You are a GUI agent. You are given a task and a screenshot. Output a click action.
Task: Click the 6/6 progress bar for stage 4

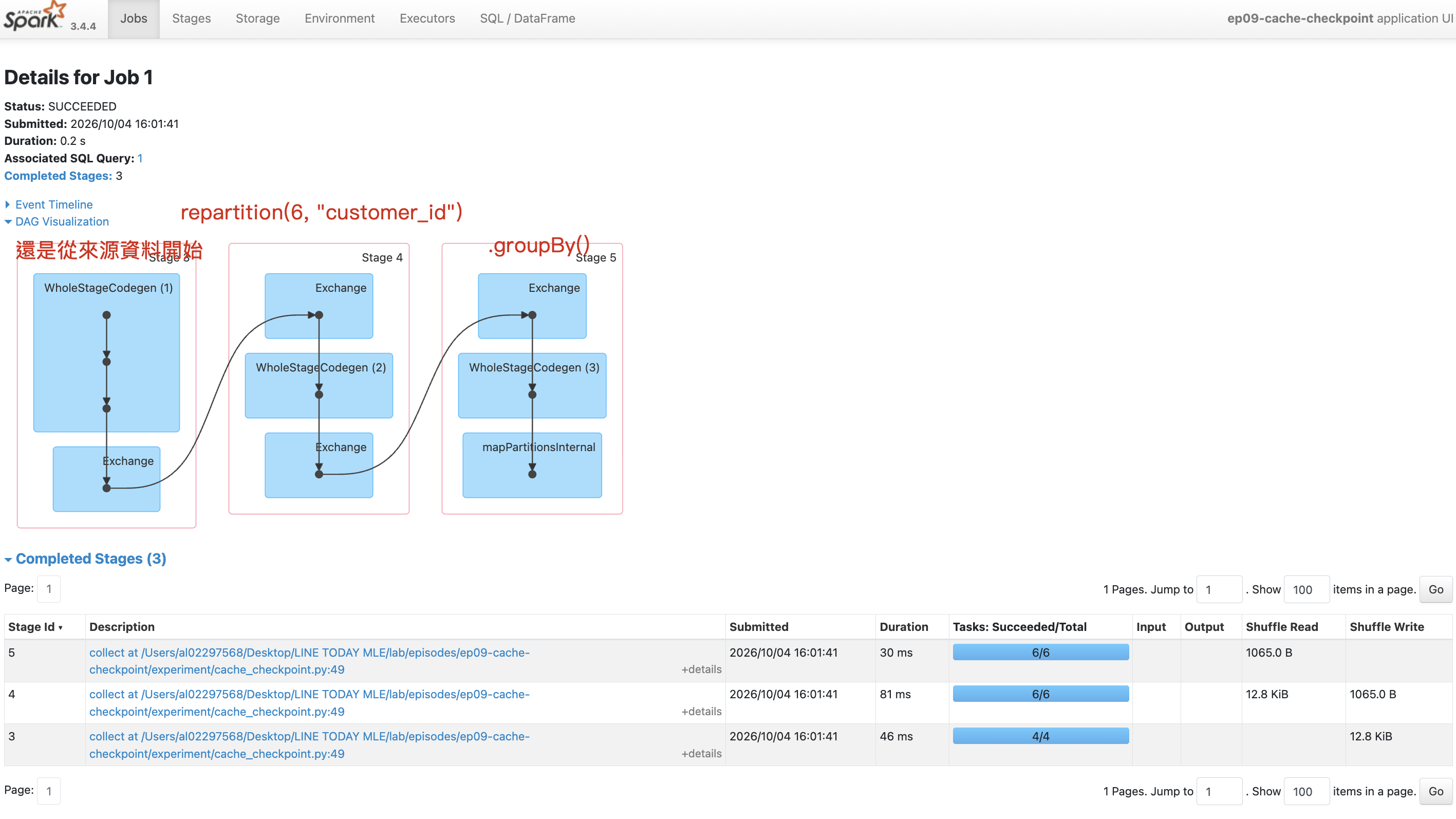[1040, 694]
